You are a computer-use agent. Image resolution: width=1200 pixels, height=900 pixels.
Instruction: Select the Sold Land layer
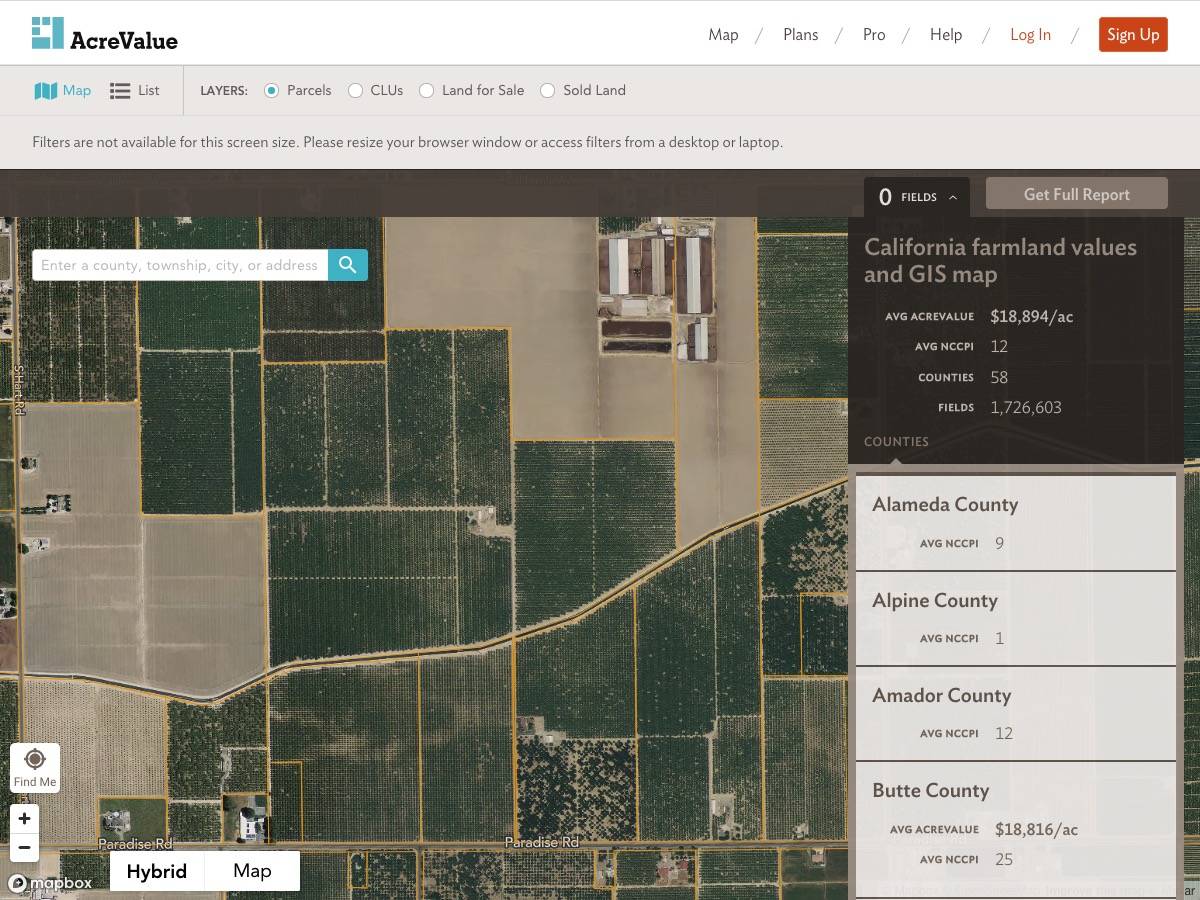(x=547, y=90)
